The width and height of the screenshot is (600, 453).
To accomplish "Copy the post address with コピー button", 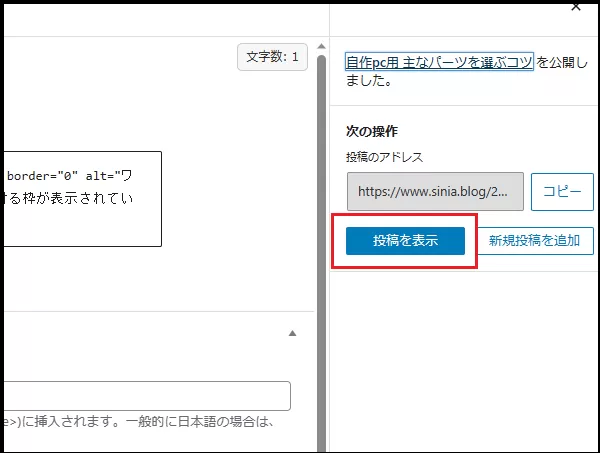I will [562, 191].
